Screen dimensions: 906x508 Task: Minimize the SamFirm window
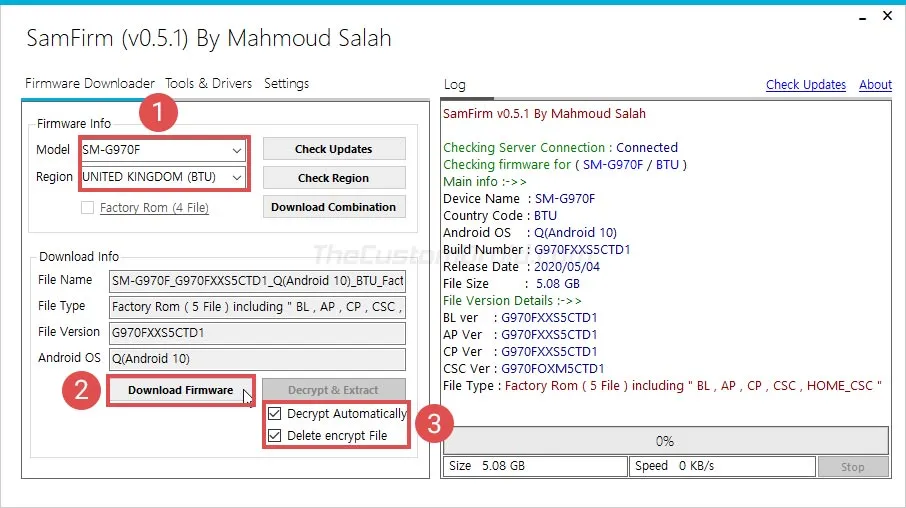coord(862,17)
